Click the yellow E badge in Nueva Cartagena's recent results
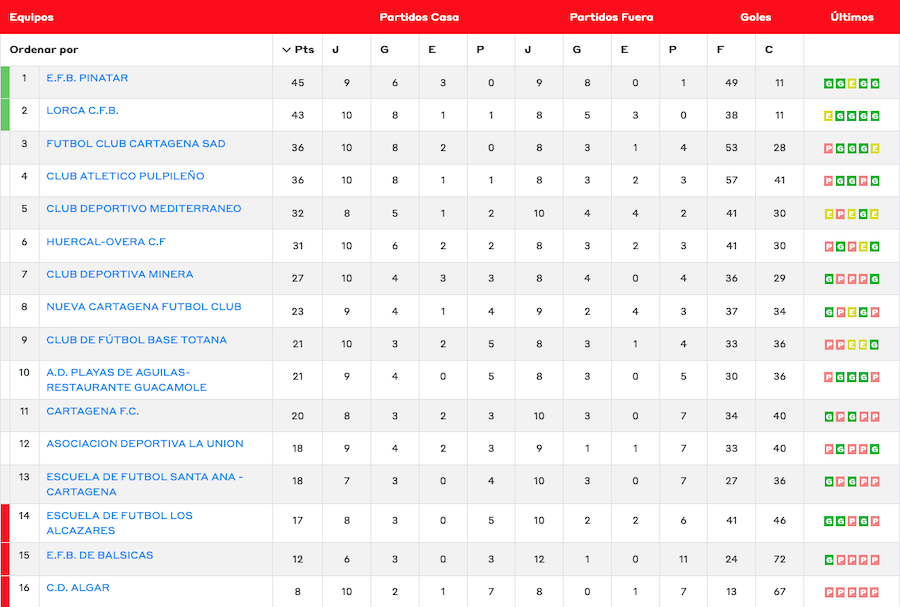Image resolution: width=900 pixels, height=607 pixels. 852,312
